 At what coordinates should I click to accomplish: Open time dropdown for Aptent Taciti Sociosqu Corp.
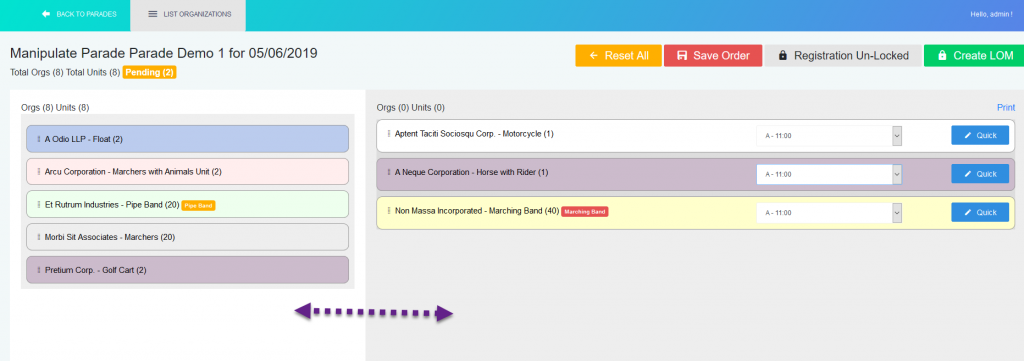[x=829, y=136]
